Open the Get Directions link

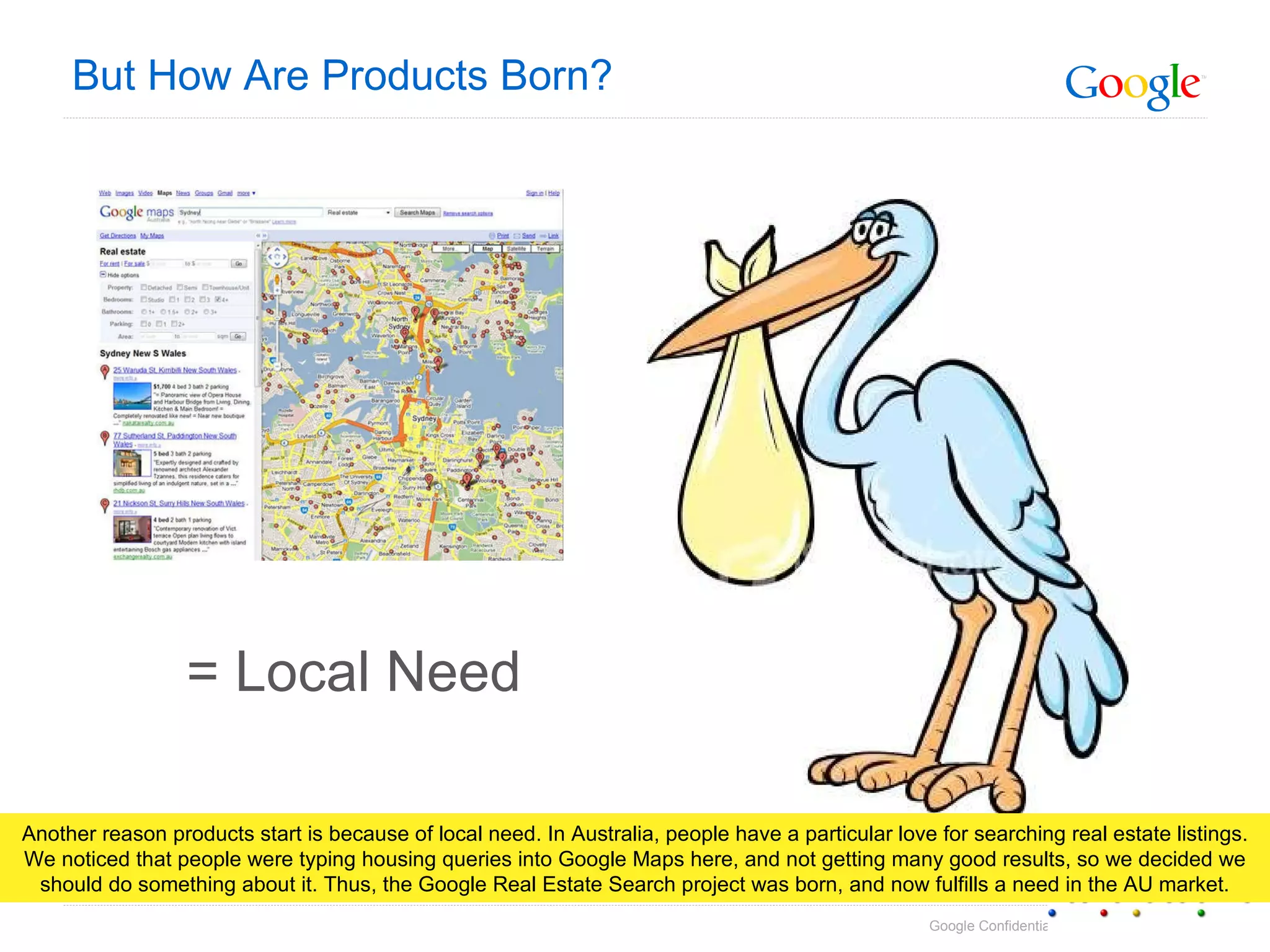[117, 236]
